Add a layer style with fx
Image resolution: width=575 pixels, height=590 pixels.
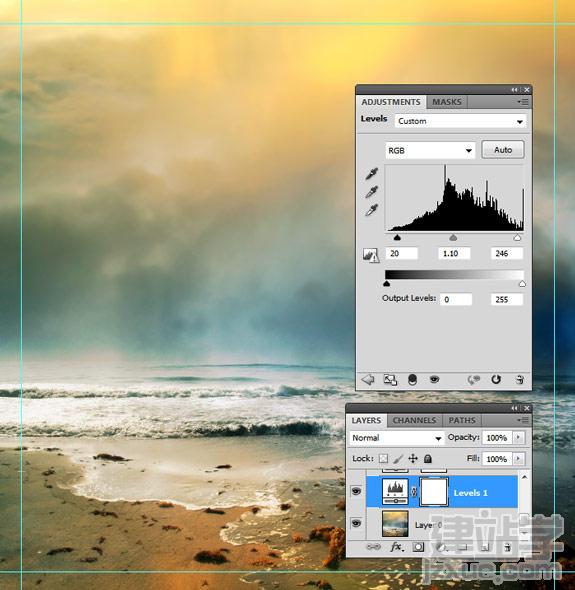pos(396,547)
